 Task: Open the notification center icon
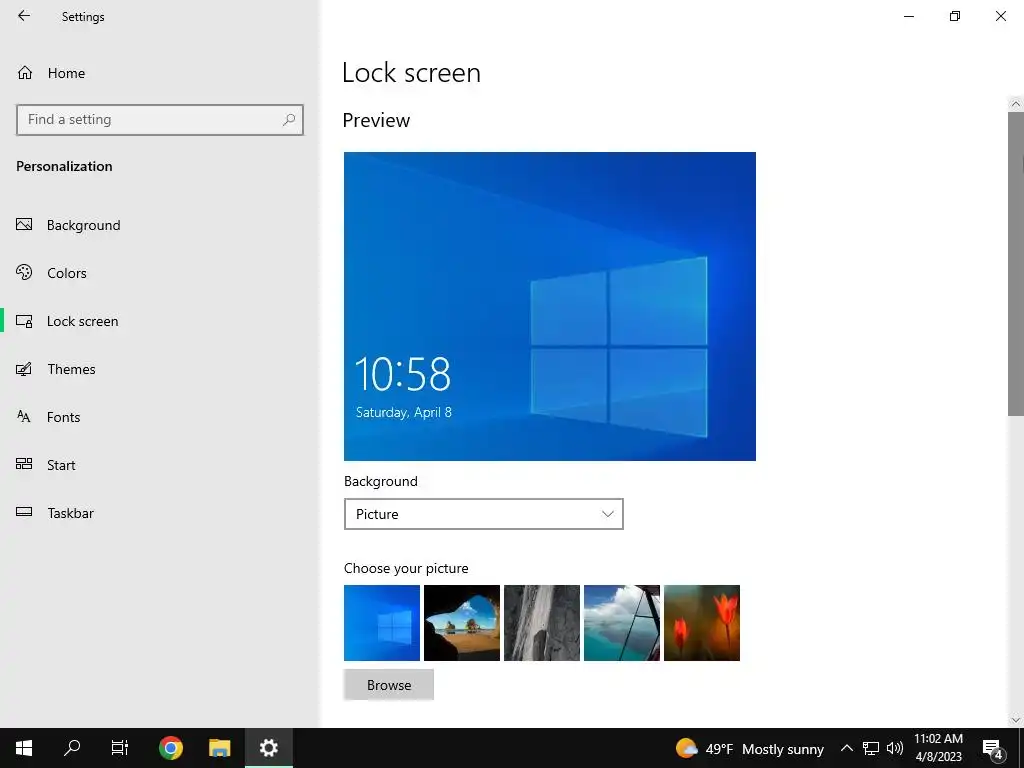coord(993,748)
